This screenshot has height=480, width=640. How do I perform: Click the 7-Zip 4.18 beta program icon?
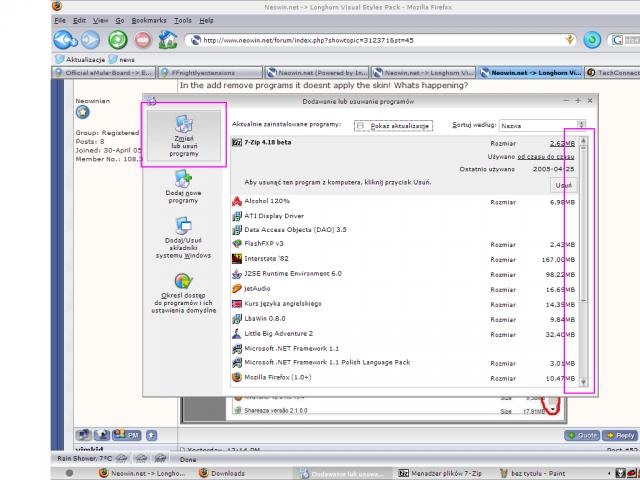[237, 142]
